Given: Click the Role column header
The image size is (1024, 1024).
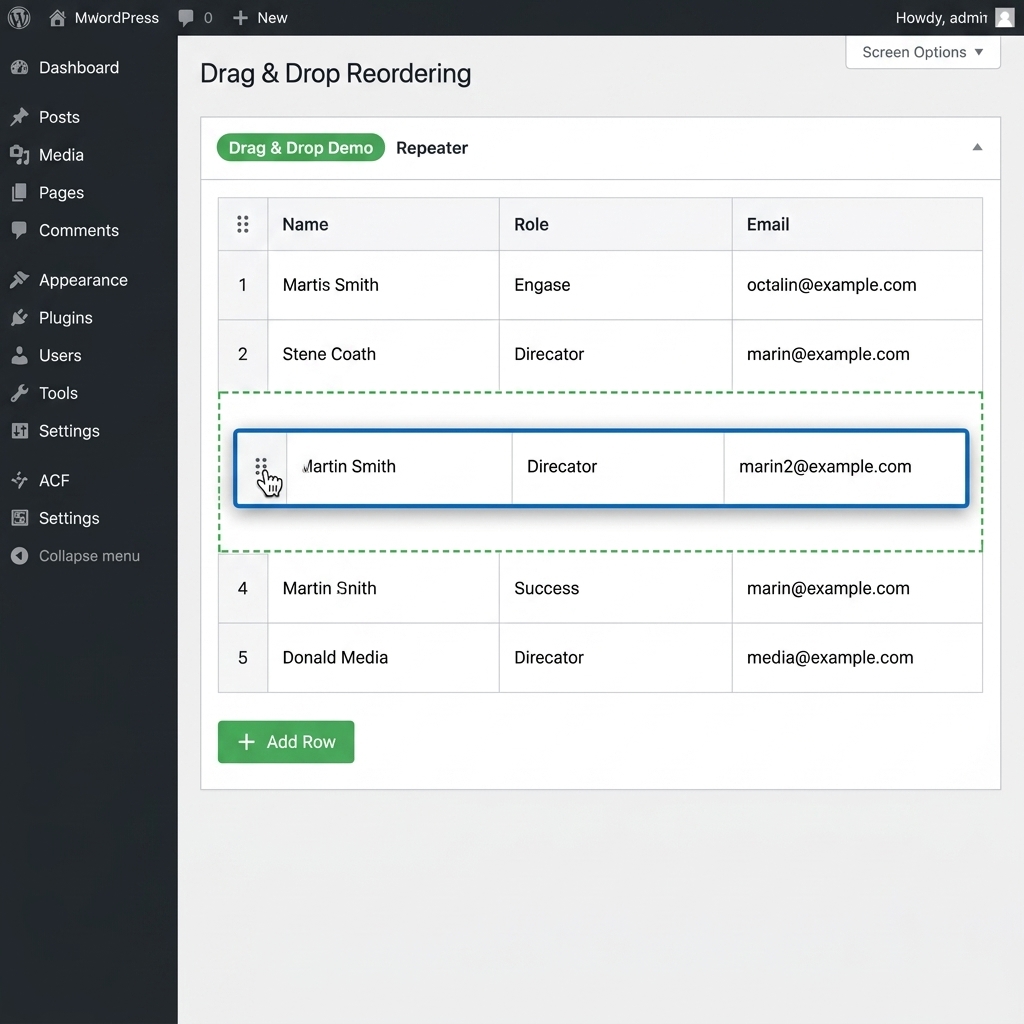Looking at the screenshot, I should coord(616,224).
